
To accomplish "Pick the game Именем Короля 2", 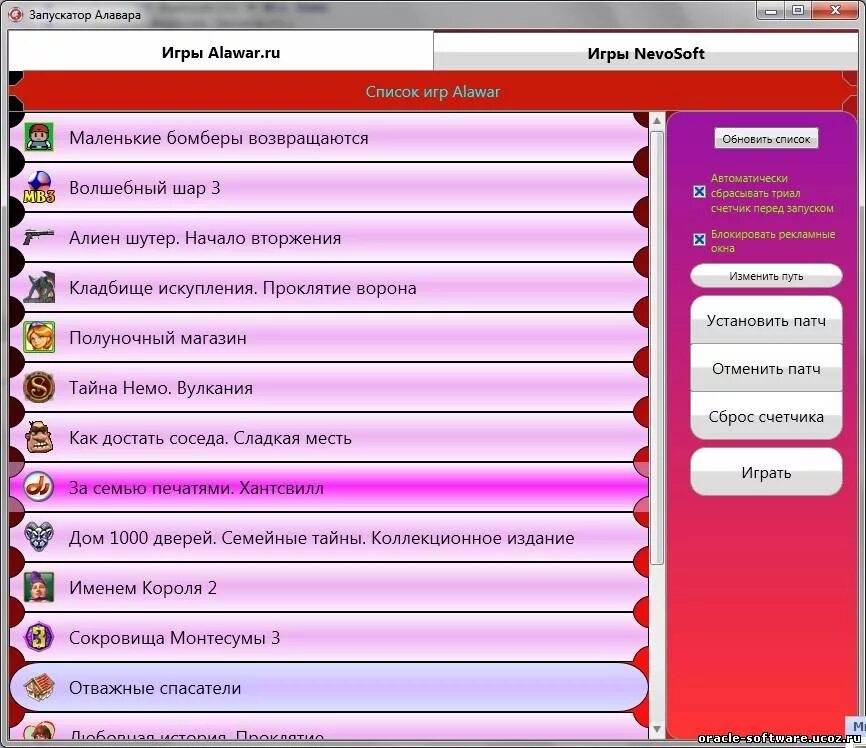I will point(329,587).
